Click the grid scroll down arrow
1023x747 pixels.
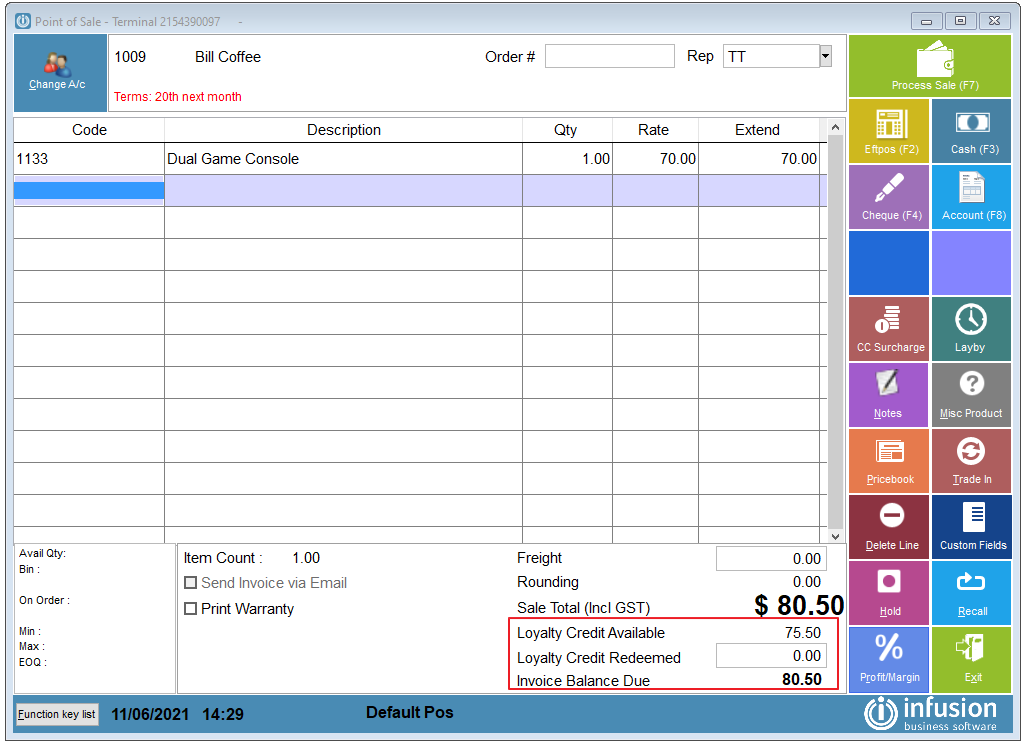coord(835,536)
